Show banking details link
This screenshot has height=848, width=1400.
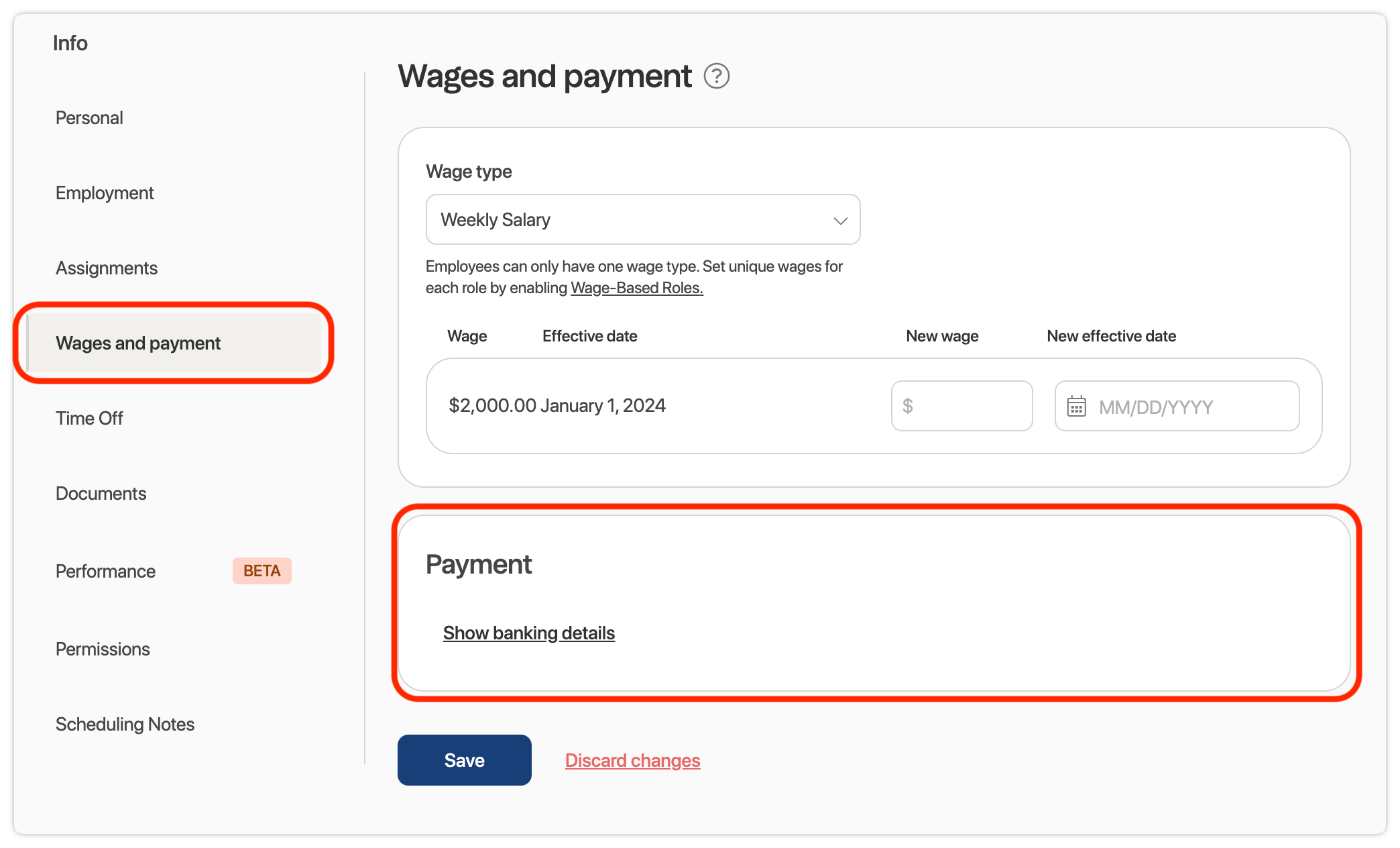tap(528, 633)
